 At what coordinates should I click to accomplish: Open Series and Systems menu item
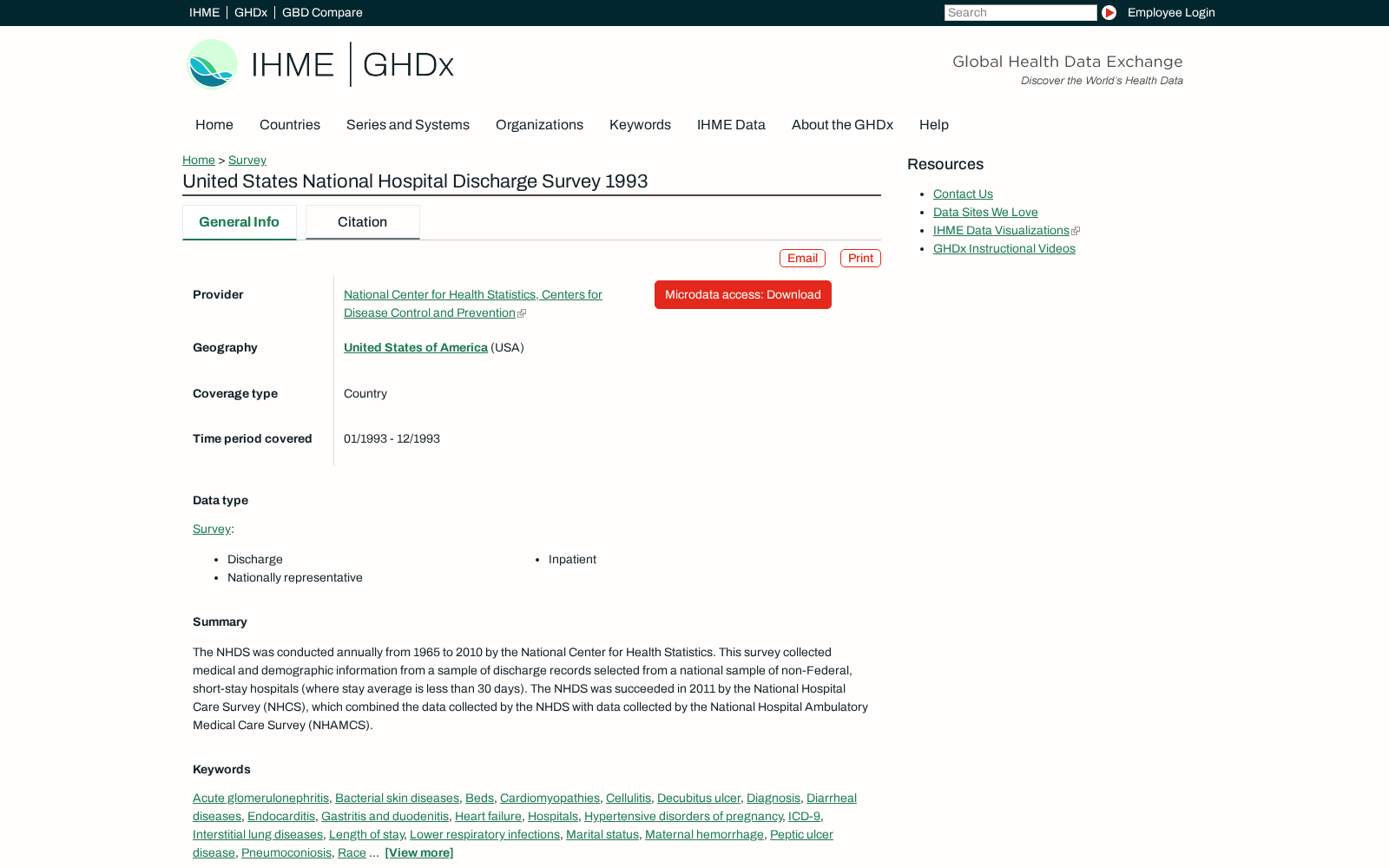click(x=408, y=125)
